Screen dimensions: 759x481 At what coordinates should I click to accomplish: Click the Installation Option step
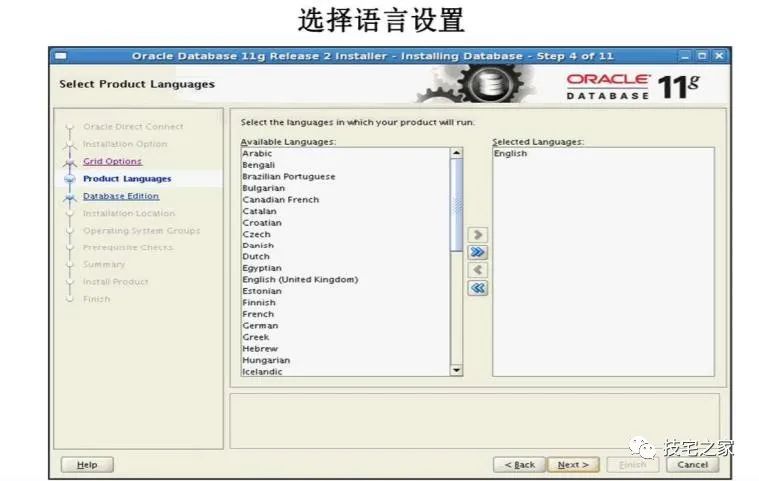[x=125, y=144]
